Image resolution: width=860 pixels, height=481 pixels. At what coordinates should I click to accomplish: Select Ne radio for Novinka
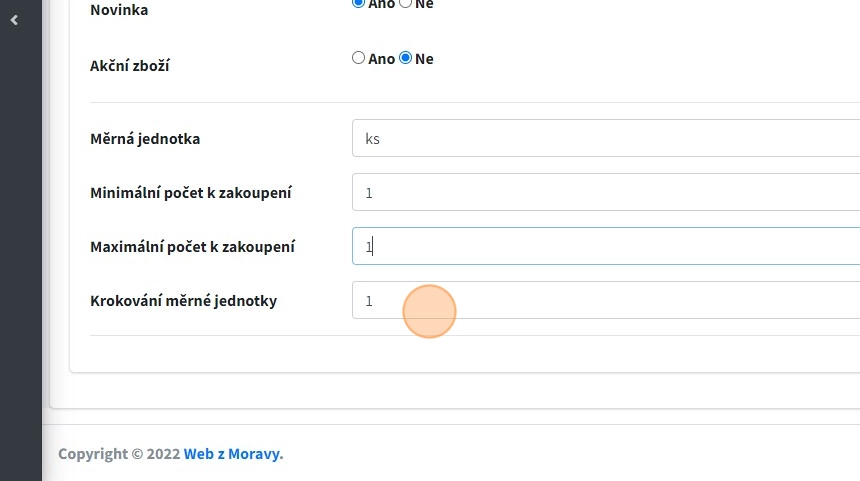pyautogui.click(x=405, y=3)
